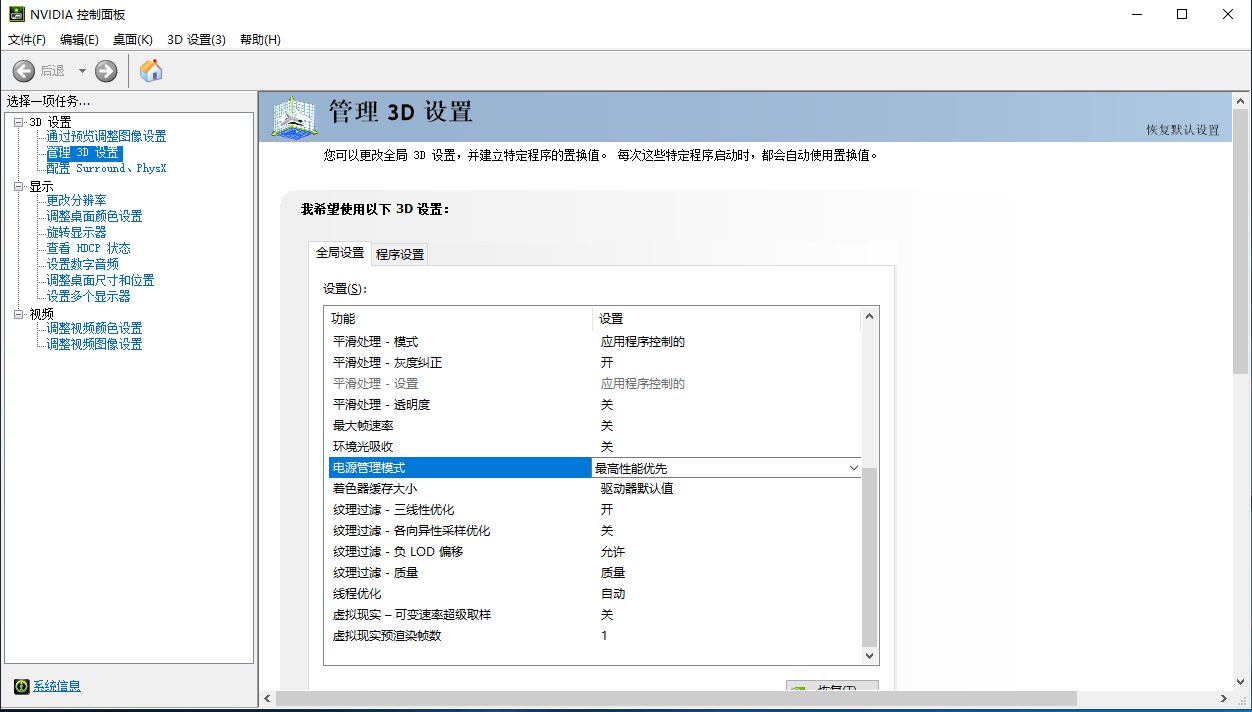1252x712 pixels.
Task: Click settings list scroll-down arrow
Action: point(869,656)
